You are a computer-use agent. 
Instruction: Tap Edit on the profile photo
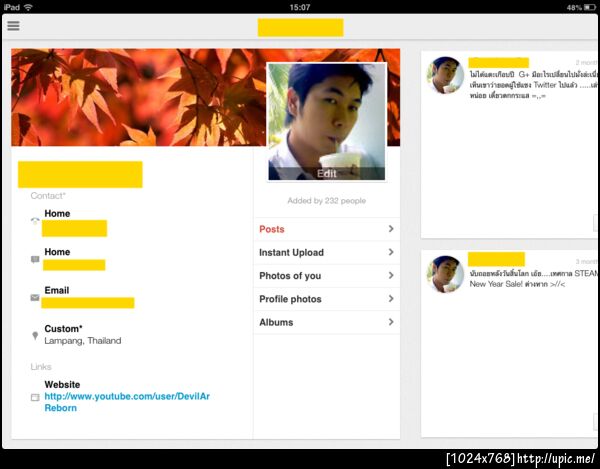point(327,174)
